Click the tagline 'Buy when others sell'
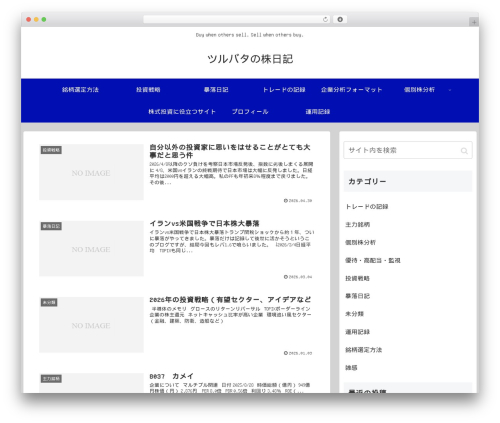This screenshot has height=423, width=500. (250, 35)
